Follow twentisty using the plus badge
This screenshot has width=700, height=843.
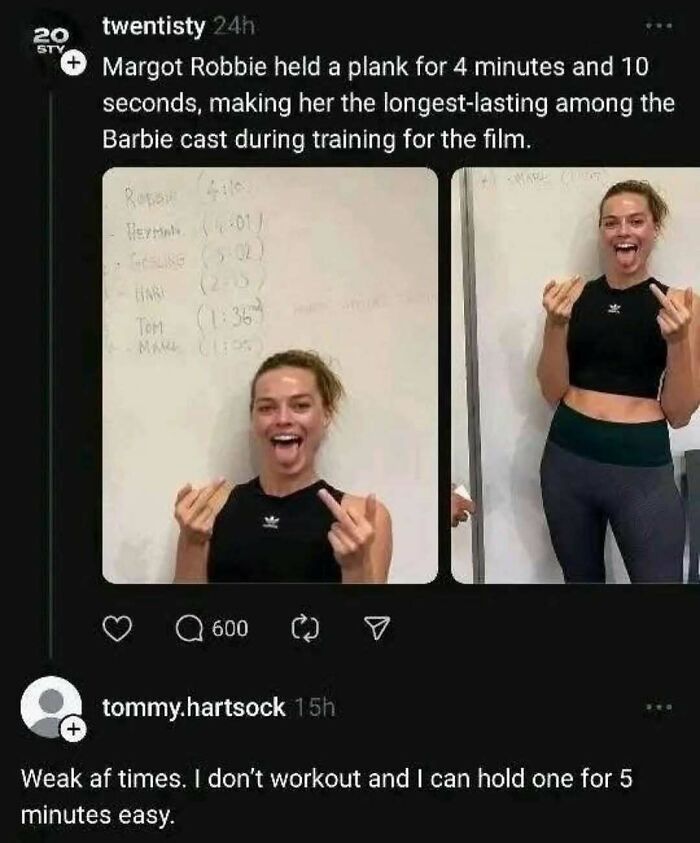click(72, 63)
